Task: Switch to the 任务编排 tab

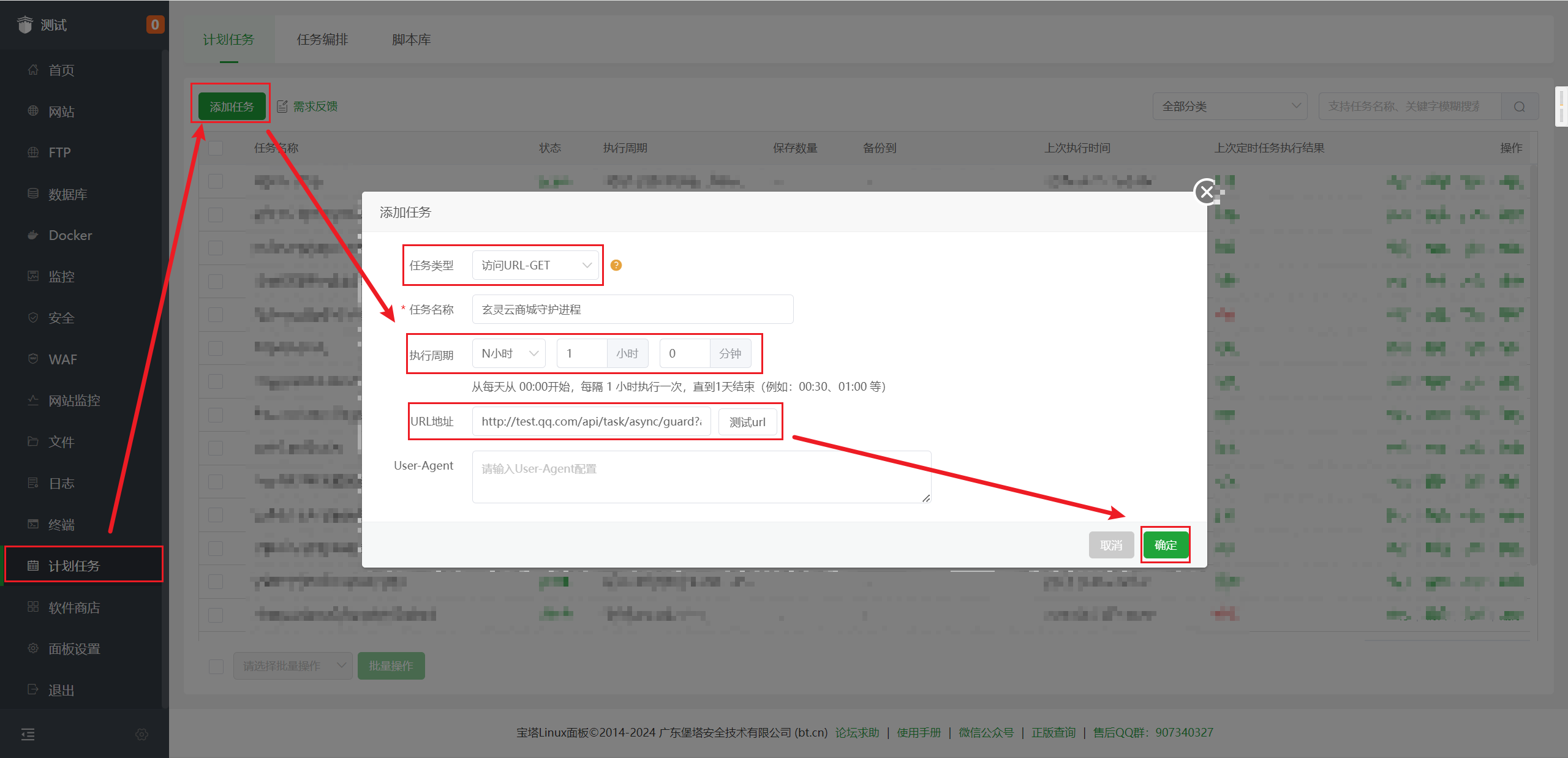Action: tap(322, 40)
